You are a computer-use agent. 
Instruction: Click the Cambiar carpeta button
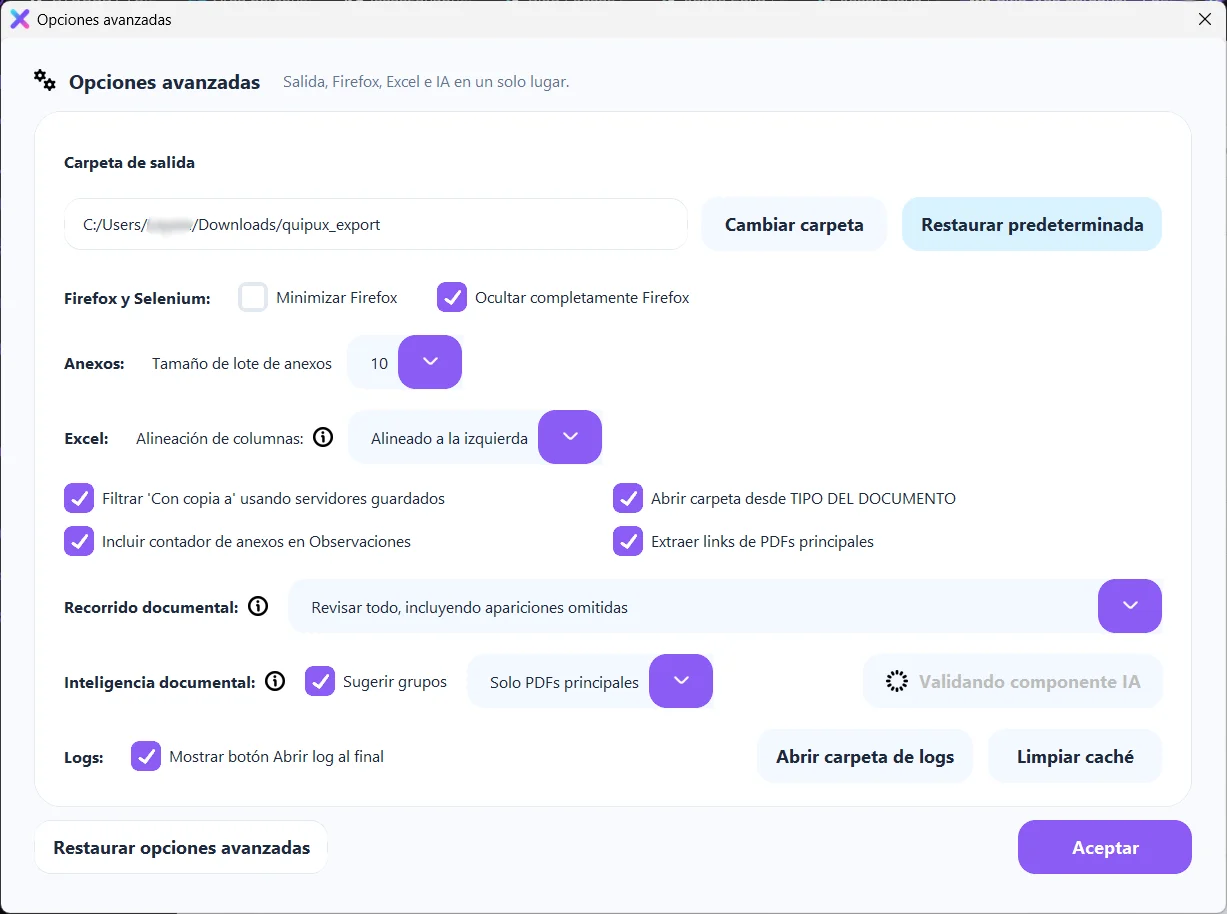point(794,224)
